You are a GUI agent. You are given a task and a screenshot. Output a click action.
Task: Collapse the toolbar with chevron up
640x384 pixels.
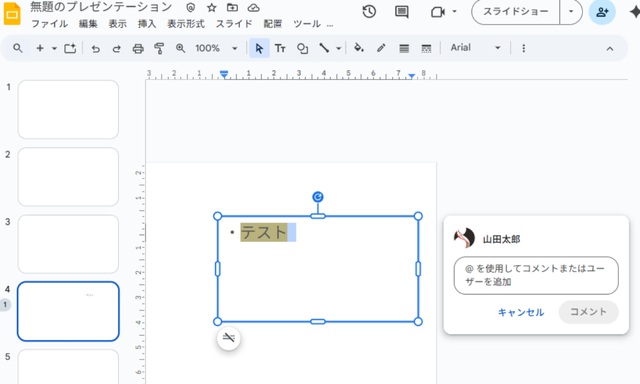[610, 49]
